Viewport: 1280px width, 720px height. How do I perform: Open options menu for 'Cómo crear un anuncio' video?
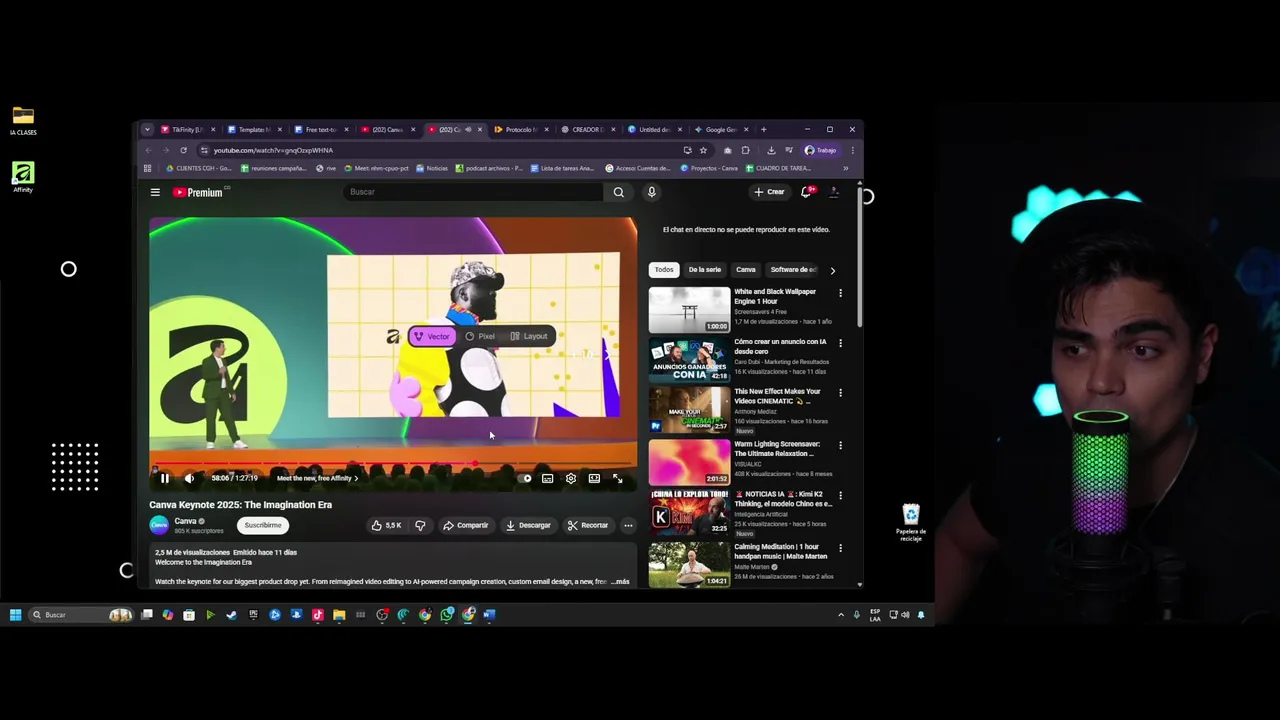point(840,343)
